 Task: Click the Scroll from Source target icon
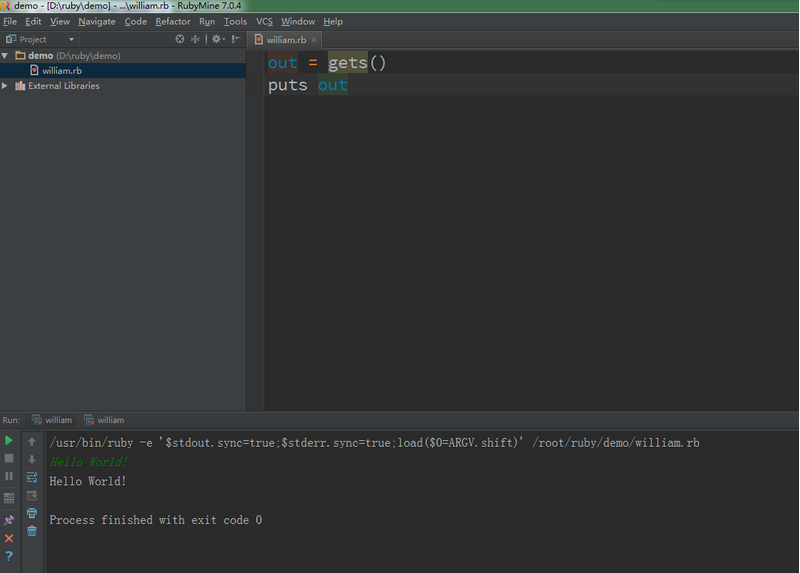point(180,39)
